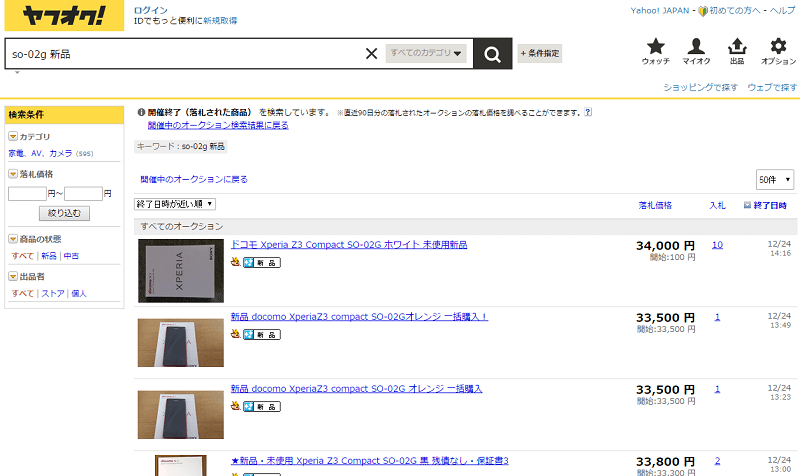Image resolution: width=800 pixels, height=476 pixels.
Task: Filter item condition by 中古
Action: click(x=71, y=256)
